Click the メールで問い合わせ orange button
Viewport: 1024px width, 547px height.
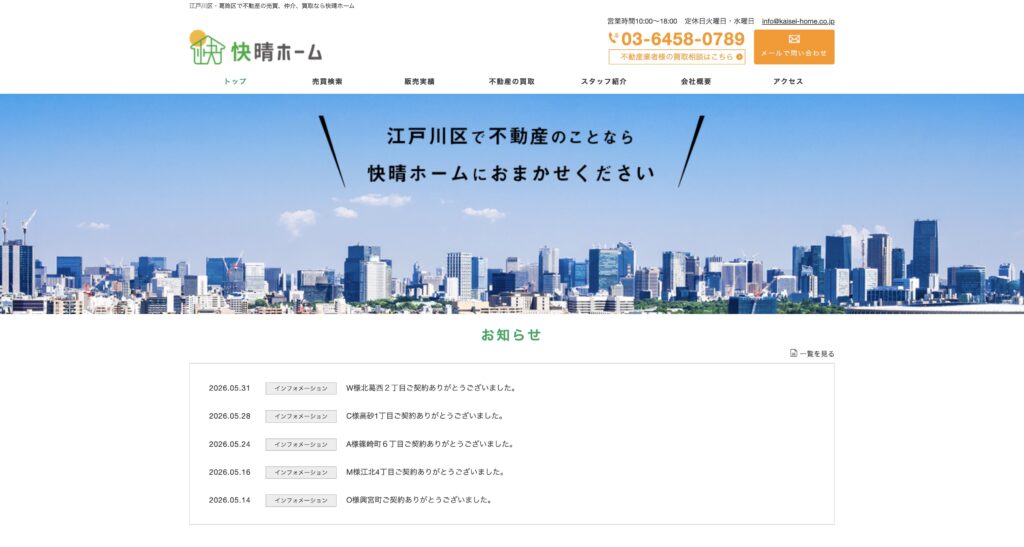point(794,47)
